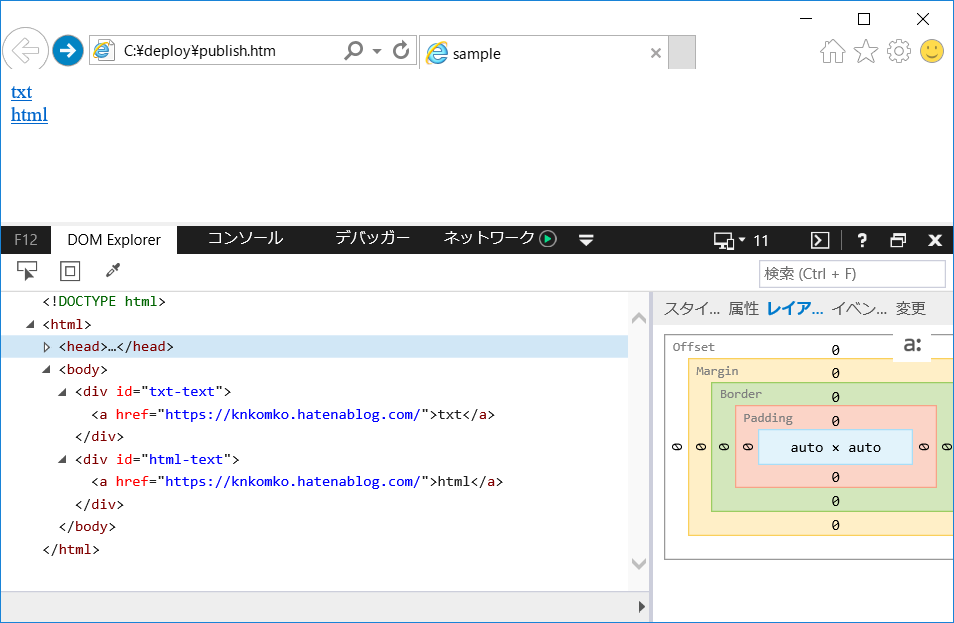Click the Padding top value 0
The image size is (954, 623).
(x=835, y=421)
